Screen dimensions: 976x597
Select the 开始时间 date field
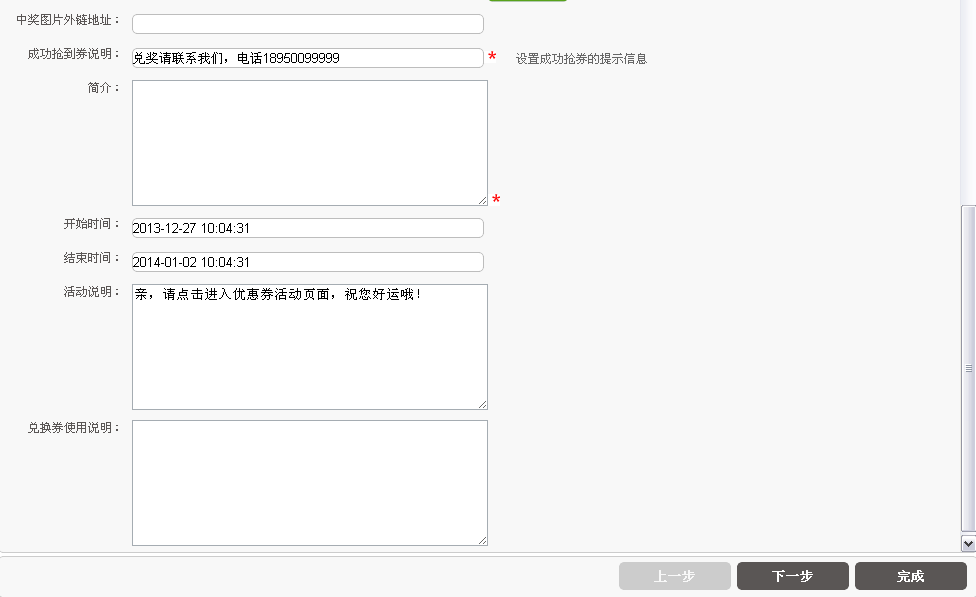click(307, 228)
